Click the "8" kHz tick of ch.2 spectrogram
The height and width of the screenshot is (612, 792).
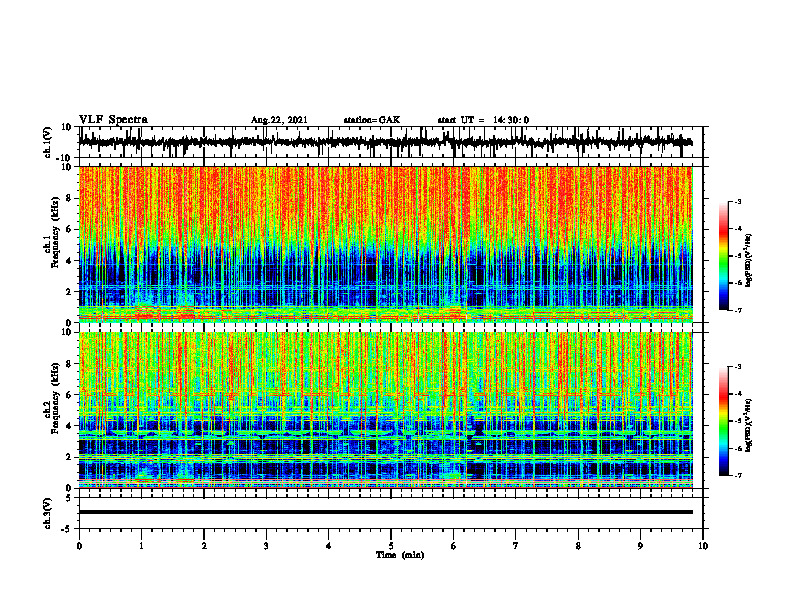(x=70, y=364)
